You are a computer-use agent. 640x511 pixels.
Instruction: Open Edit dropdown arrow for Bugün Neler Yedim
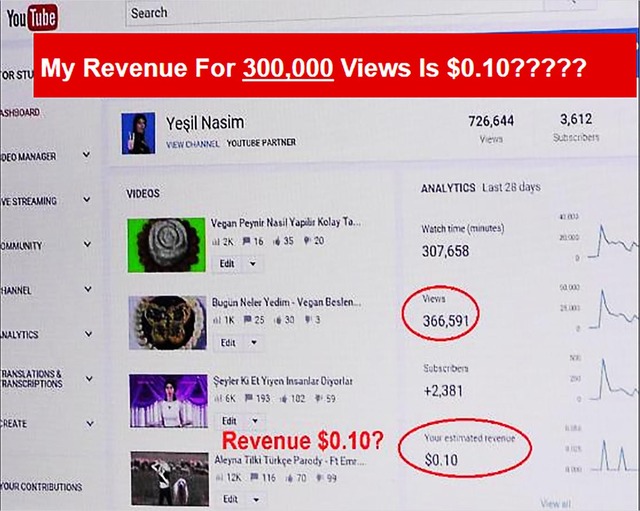[x=252, y=342]
